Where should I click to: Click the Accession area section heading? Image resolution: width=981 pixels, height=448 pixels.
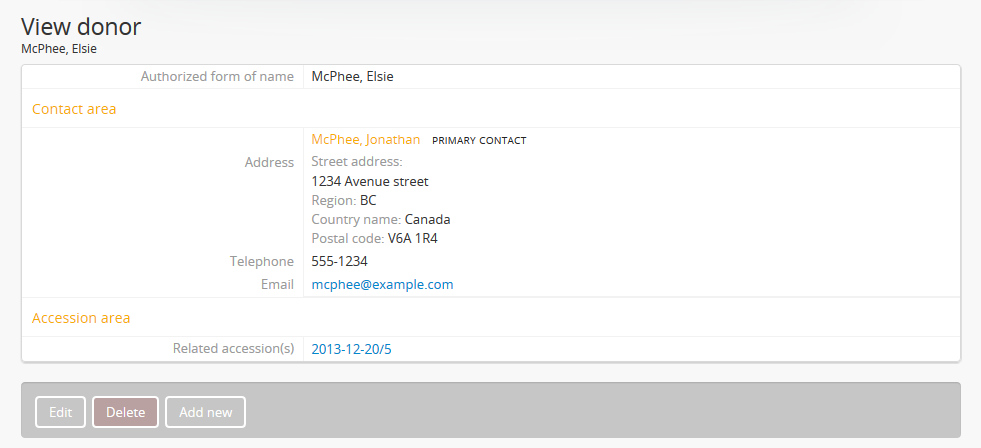81,318
